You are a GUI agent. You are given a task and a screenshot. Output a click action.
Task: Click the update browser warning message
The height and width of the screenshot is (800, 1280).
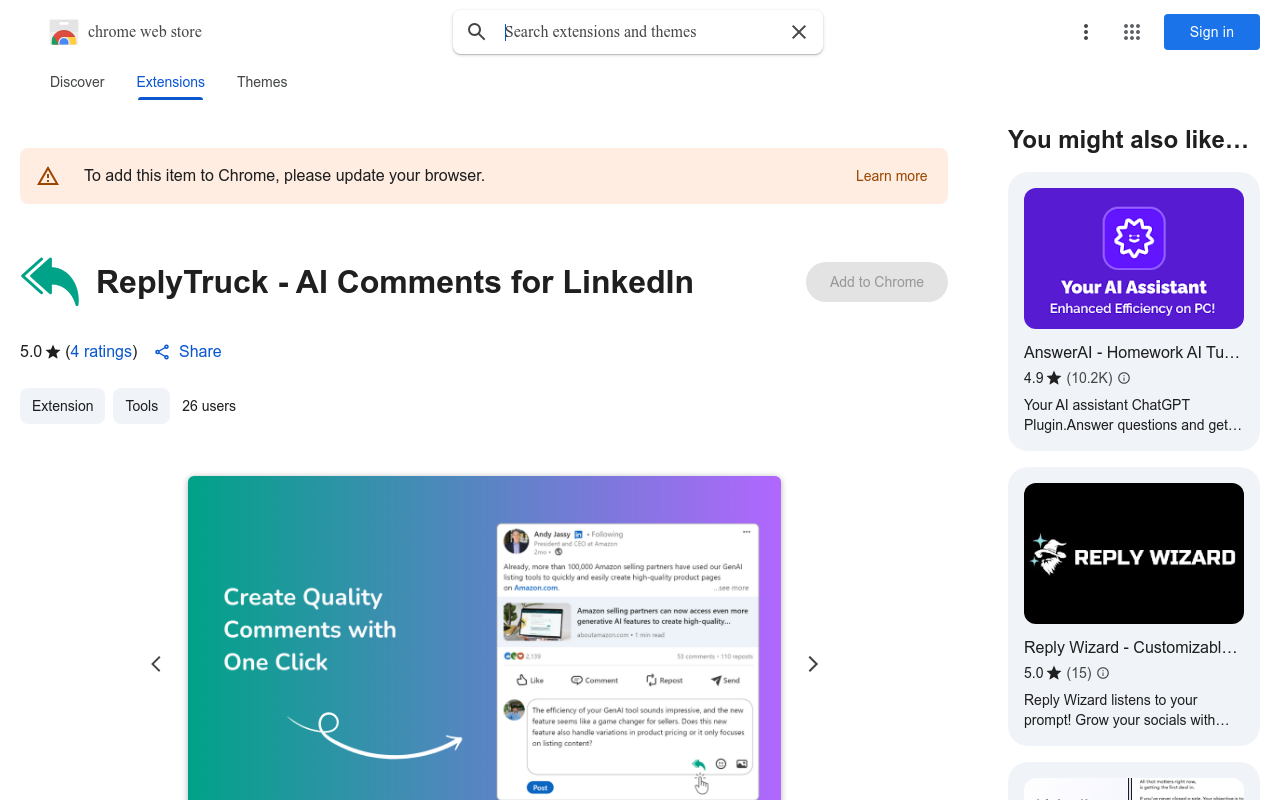(x=285, y=176)
